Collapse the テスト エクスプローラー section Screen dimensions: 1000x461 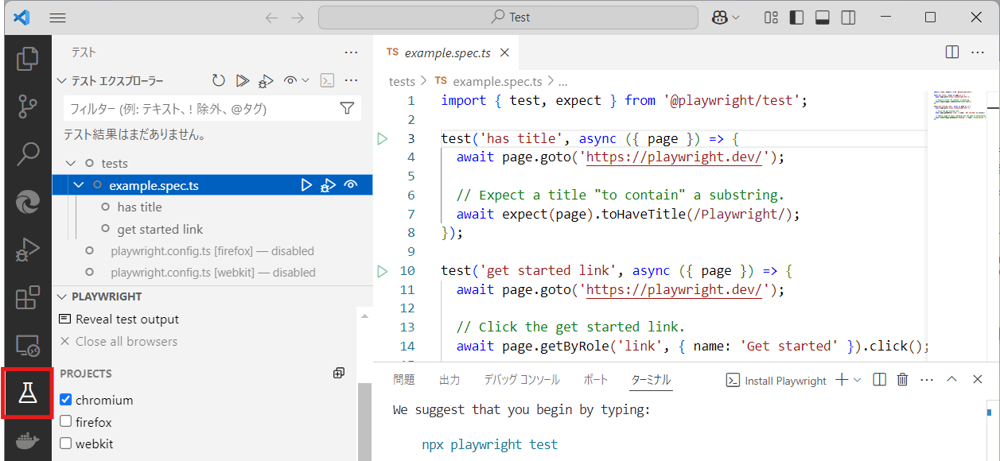(x=62, y=80)
